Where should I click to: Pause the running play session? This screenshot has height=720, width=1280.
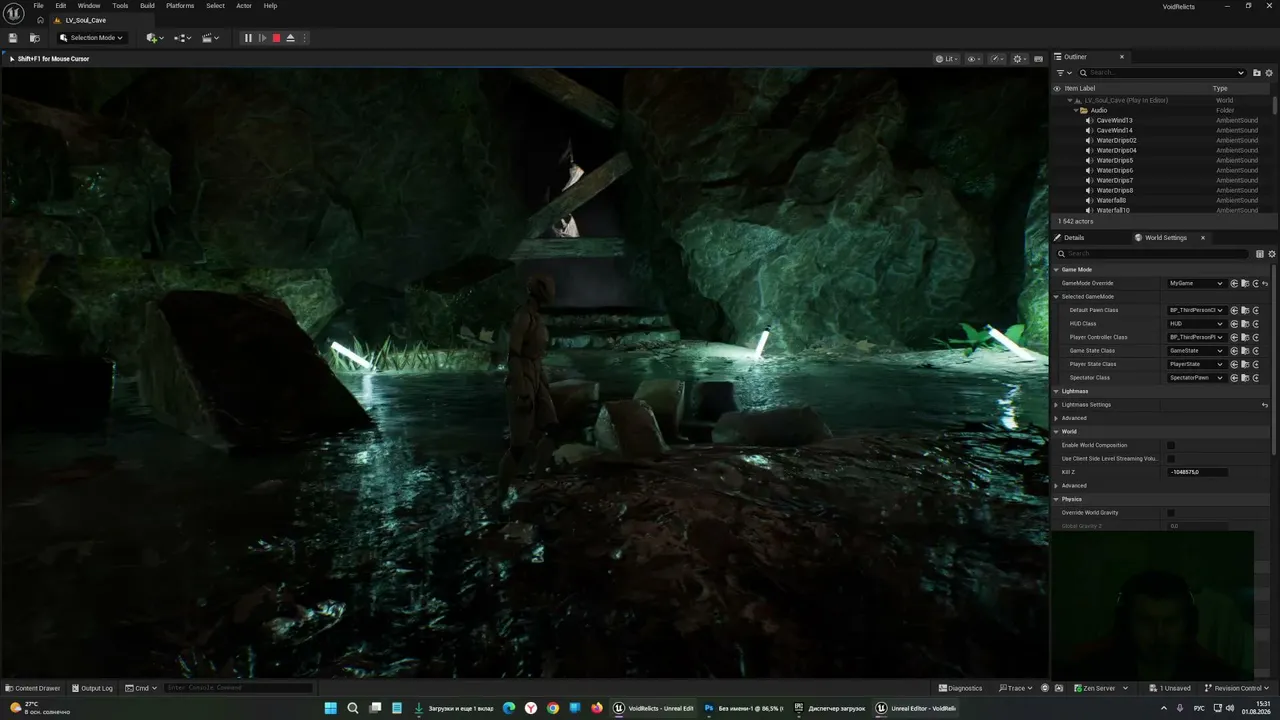point(248,38)
